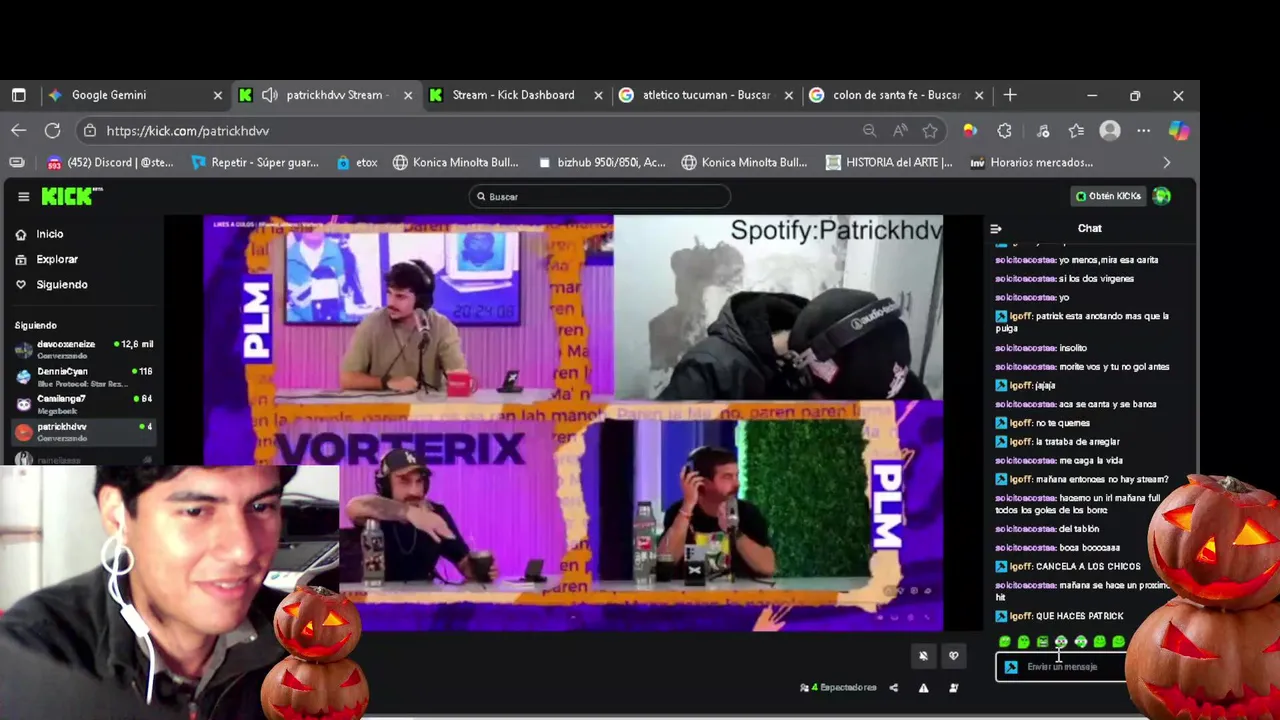Open the Repetir - Súper guar... bookmark

pyautogui.click(x=255, y=162)
